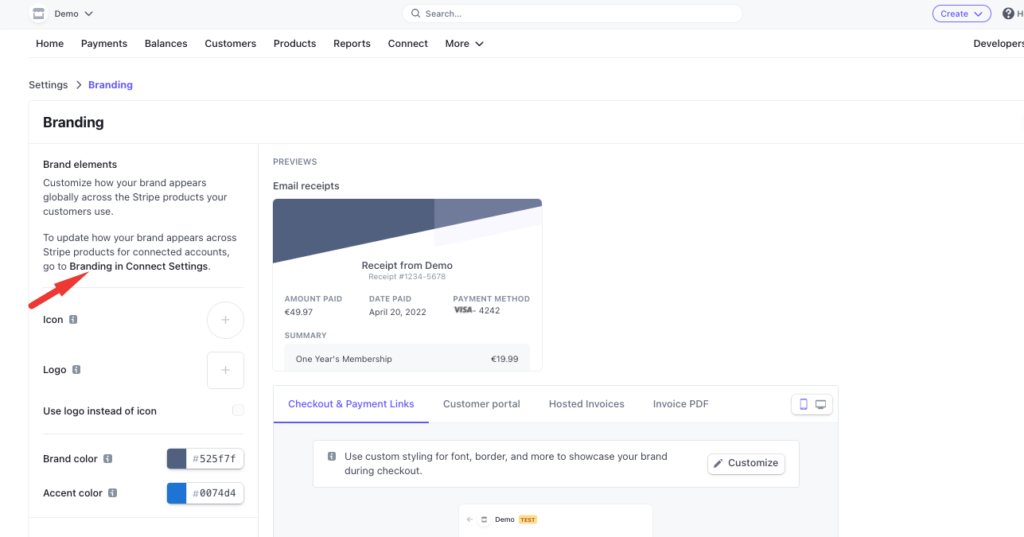Expand the More navigation menu
1024x537 pixels.
pos(464,43)
